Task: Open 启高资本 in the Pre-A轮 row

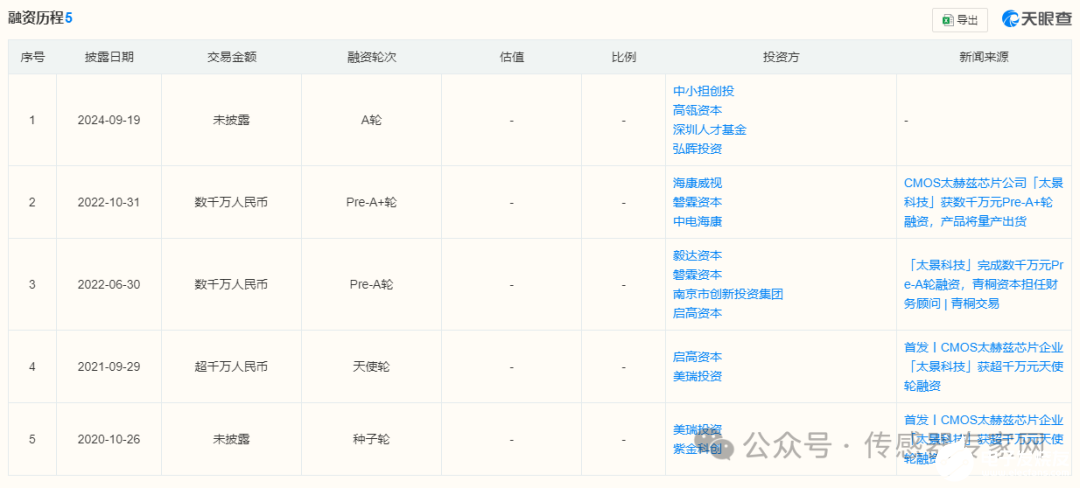Action: click(697, 313)
